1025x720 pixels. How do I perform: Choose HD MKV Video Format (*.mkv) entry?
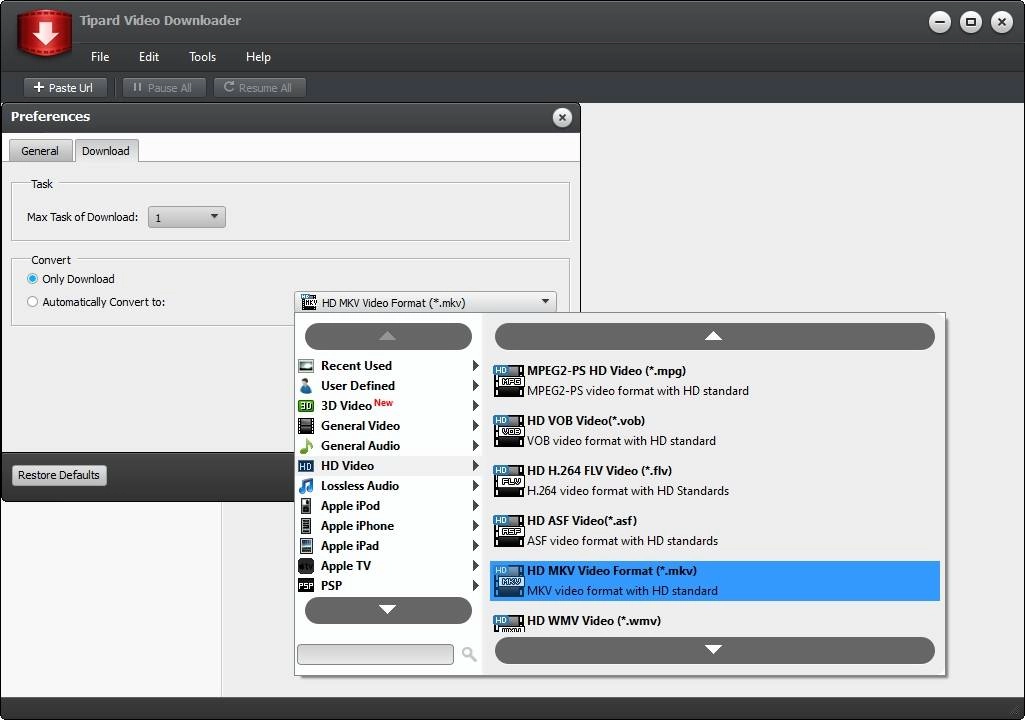[714, 581]
